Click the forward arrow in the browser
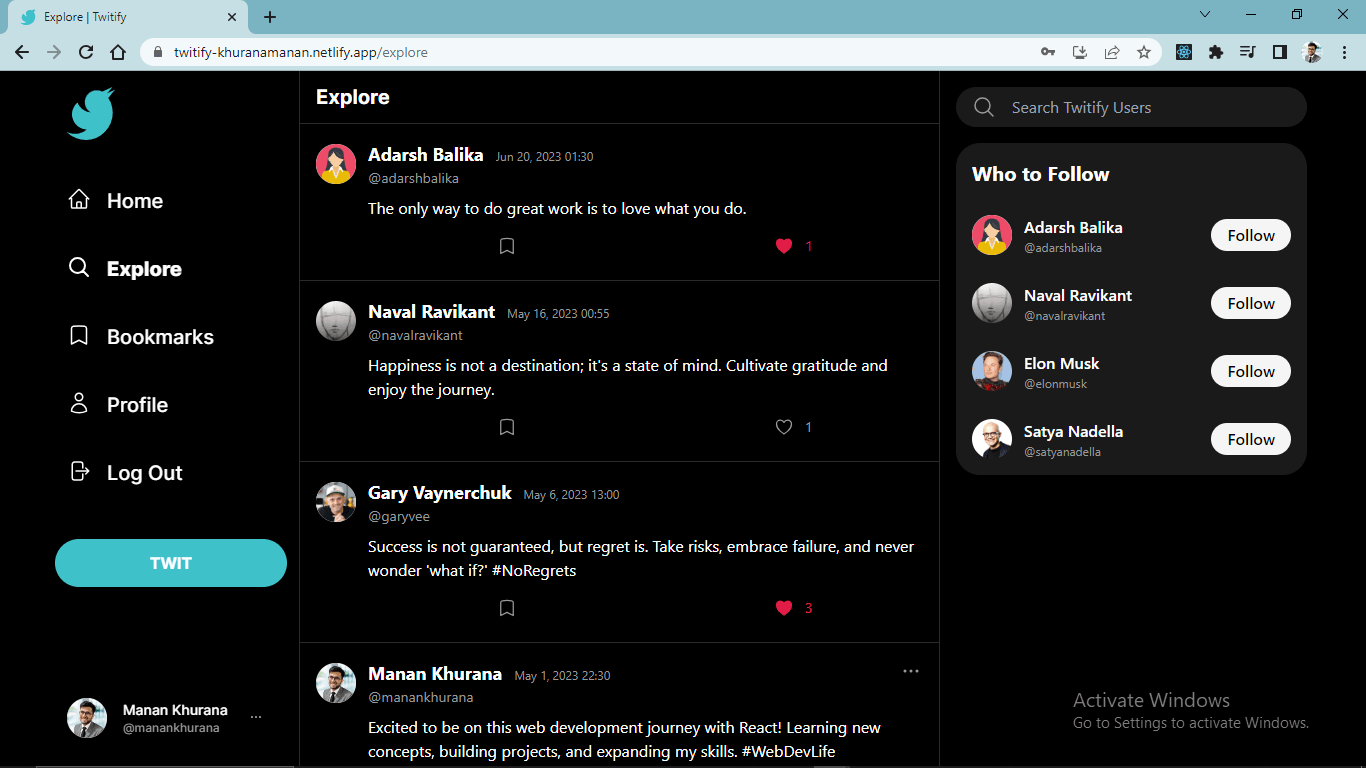The width and height of the screenshot is (1366, 768). coord(54,52)
